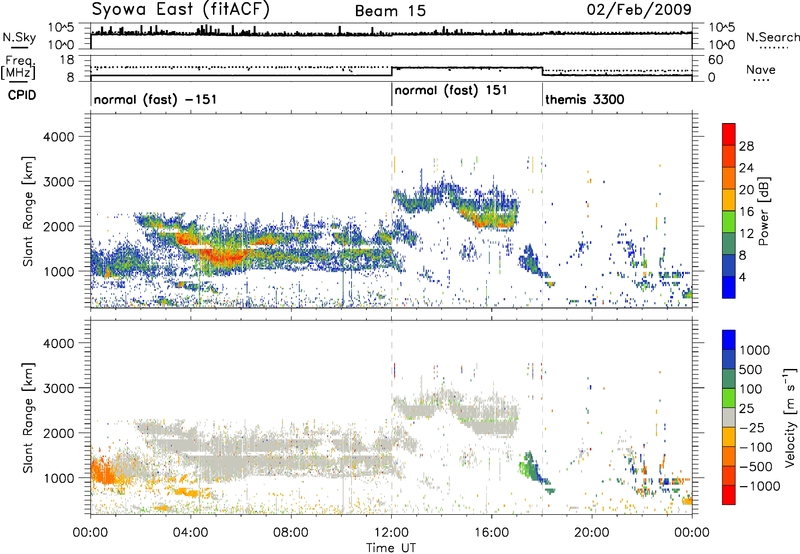
Task: Click the "Slant Range [km]" label of power panel
Action: [28, 211]
